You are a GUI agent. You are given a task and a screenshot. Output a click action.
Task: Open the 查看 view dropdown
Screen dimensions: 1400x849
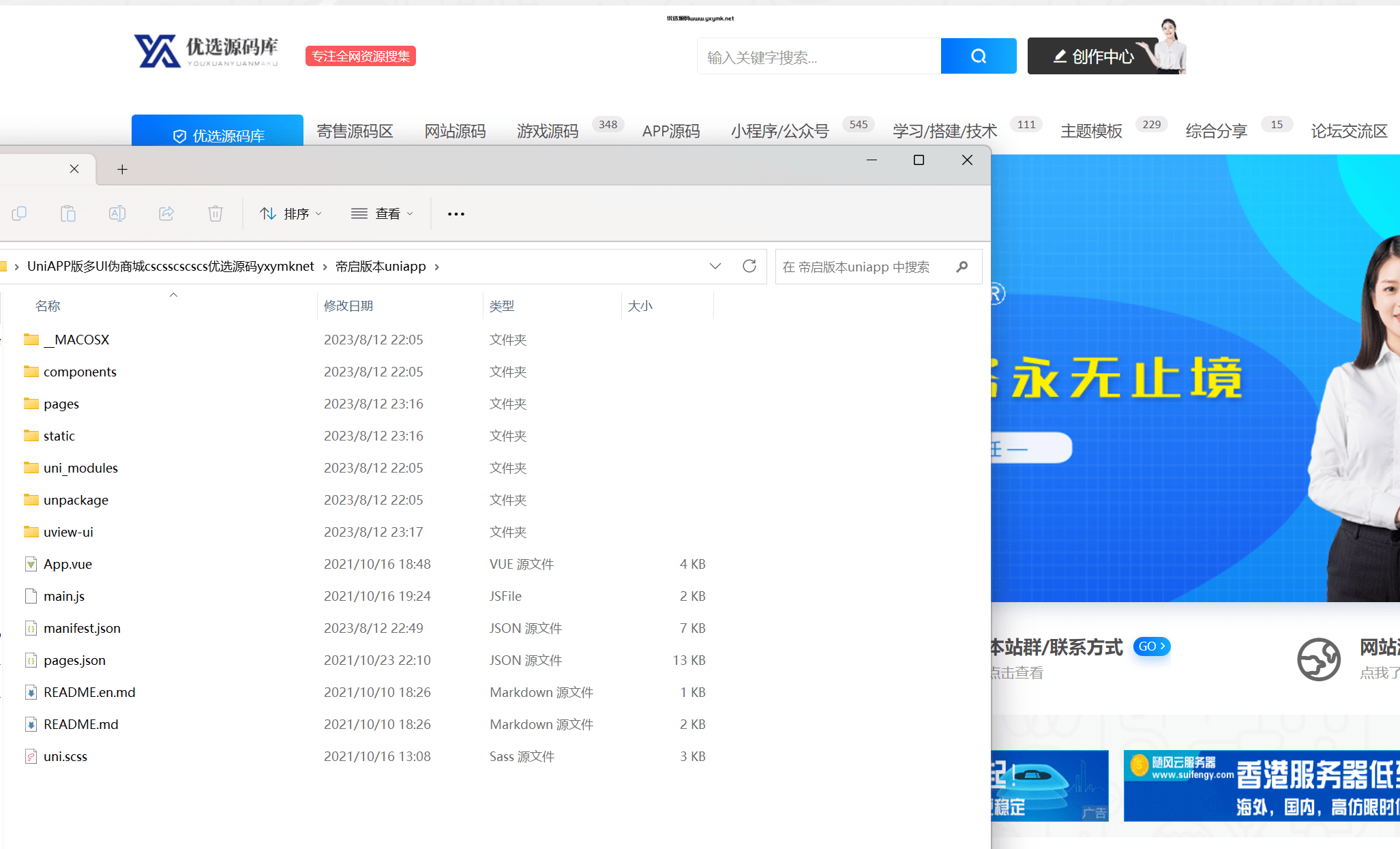tap(383, 214)
